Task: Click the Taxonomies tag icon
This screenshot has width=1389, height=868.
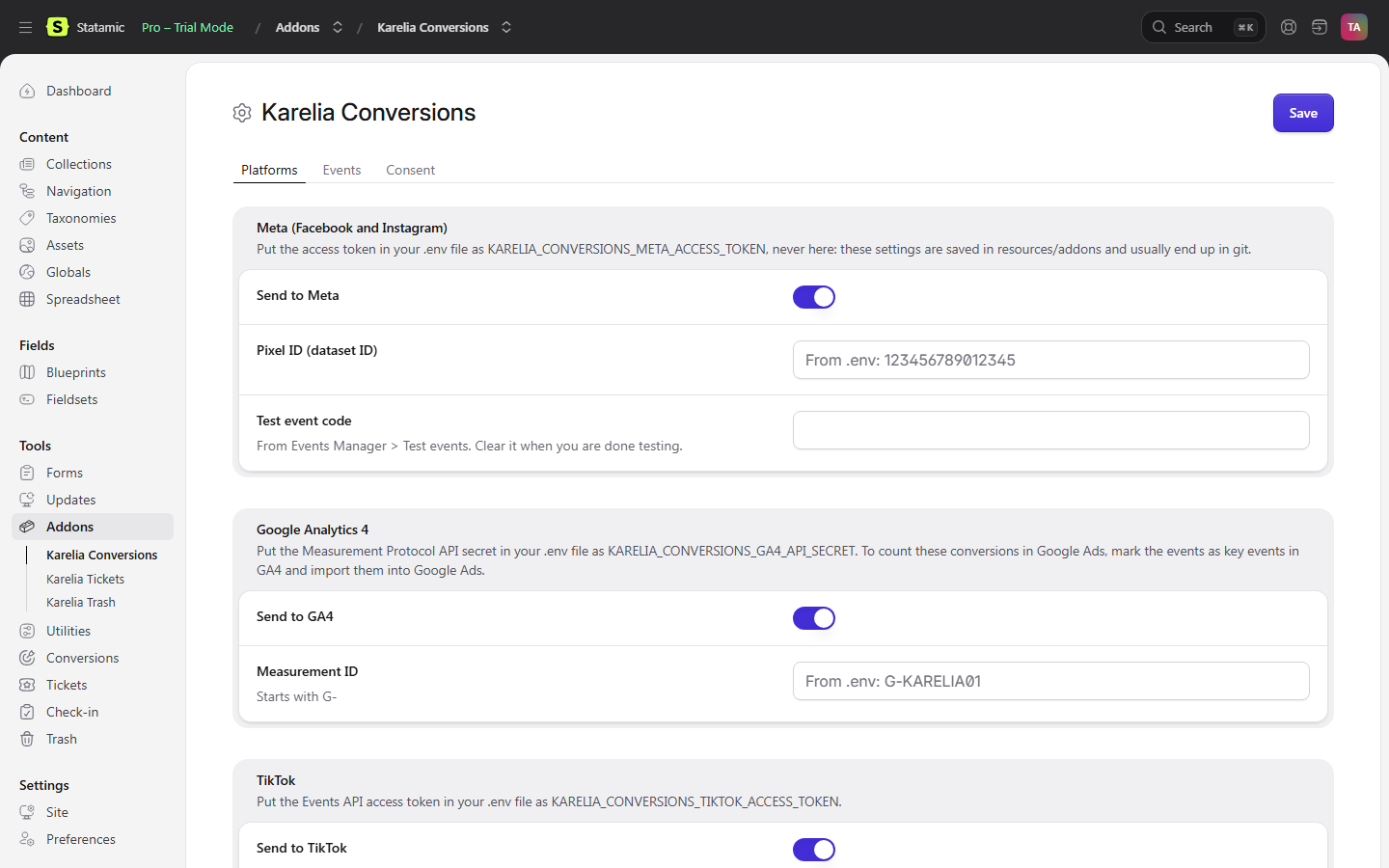Action: (27, 218)
